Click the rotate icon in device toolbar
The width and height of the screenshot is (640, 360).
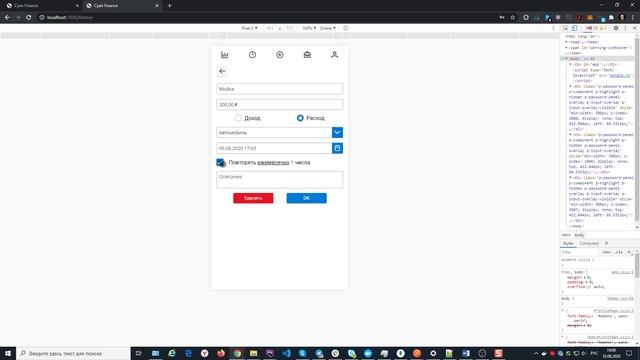tap(345, 28)
